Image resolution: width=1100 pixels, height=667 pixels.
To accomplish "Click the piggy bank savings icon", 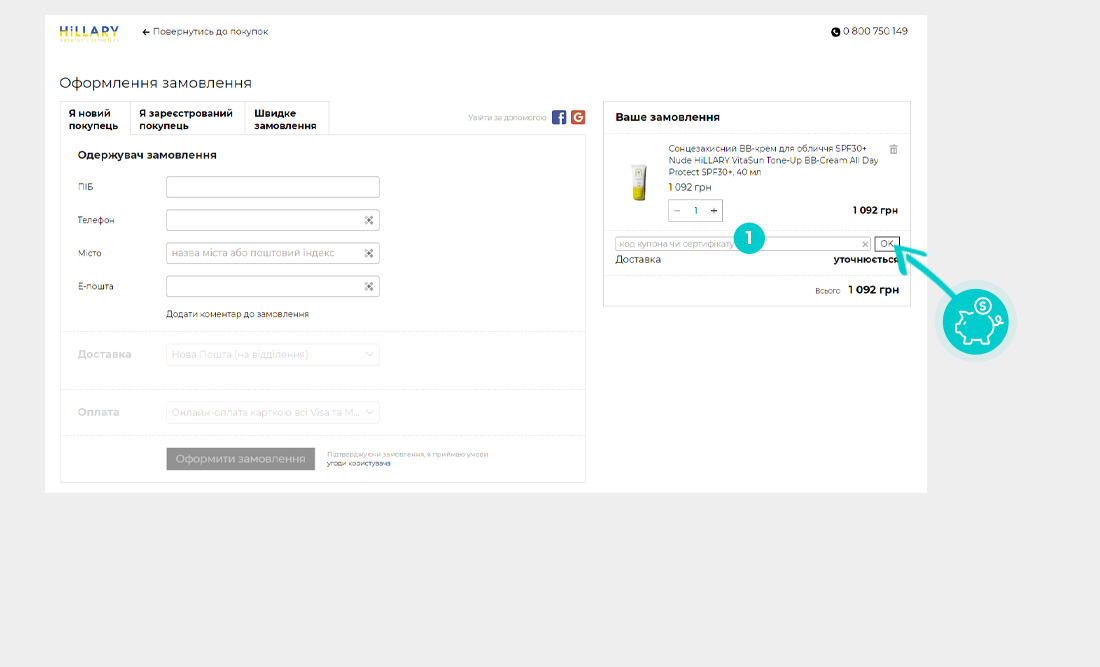I will (979, 323).
